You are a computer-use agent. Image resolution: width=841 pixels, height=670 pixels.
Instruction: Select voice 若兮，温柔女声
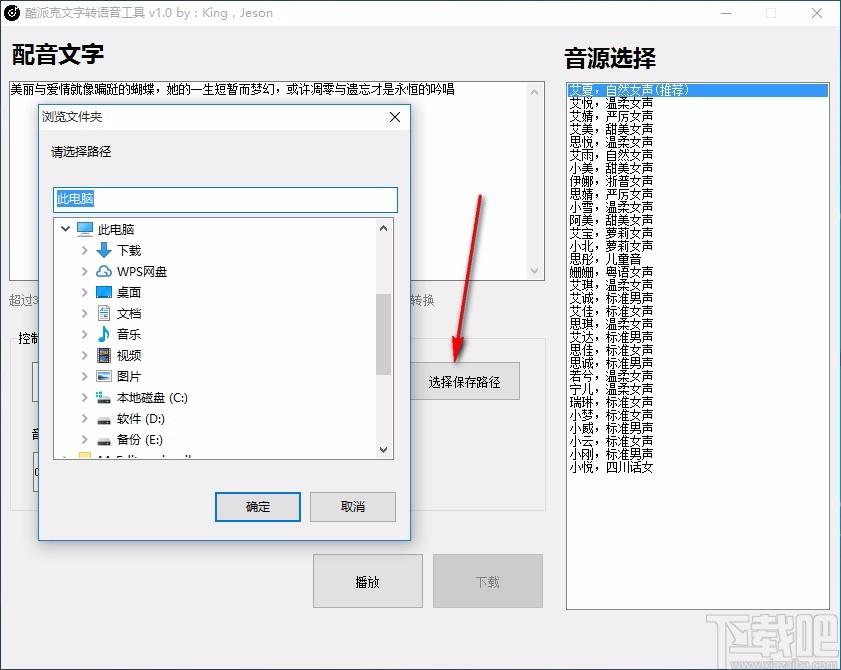[611, 376]
